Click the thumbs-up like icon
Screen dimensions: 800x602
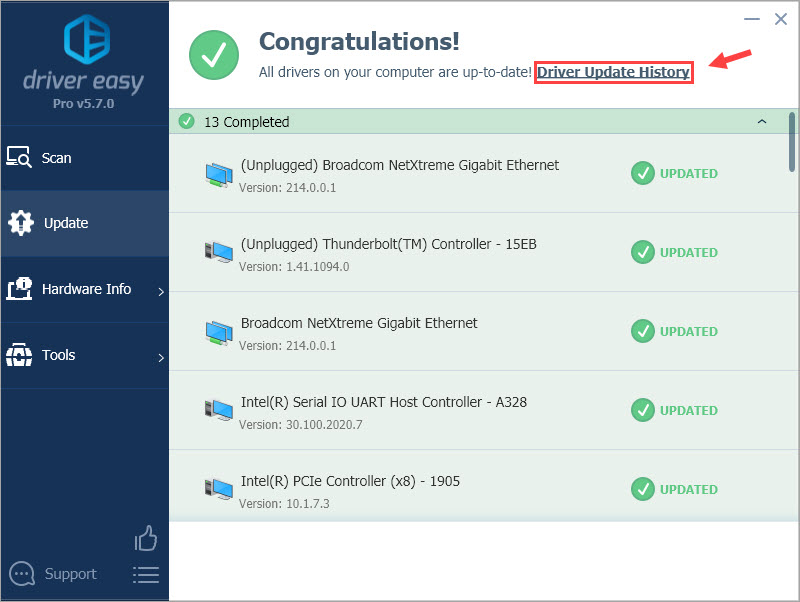[146, 538]
